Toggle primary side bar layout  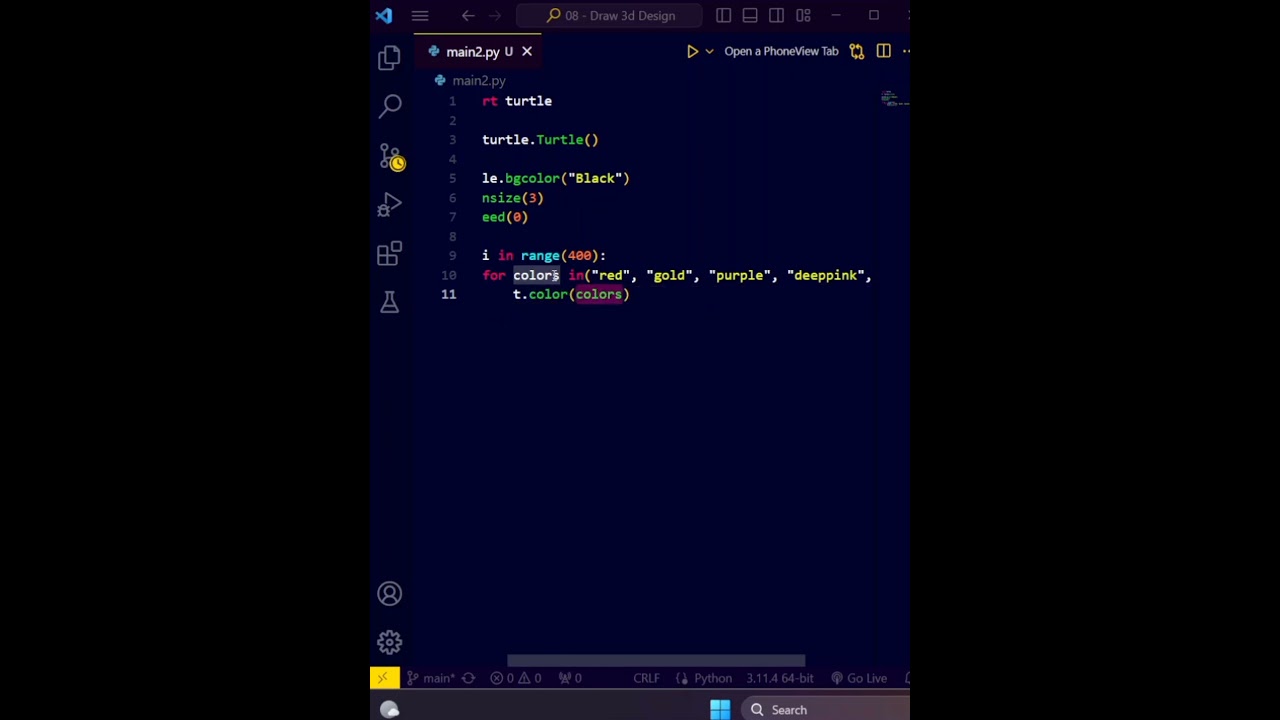(x=723, y=15)
